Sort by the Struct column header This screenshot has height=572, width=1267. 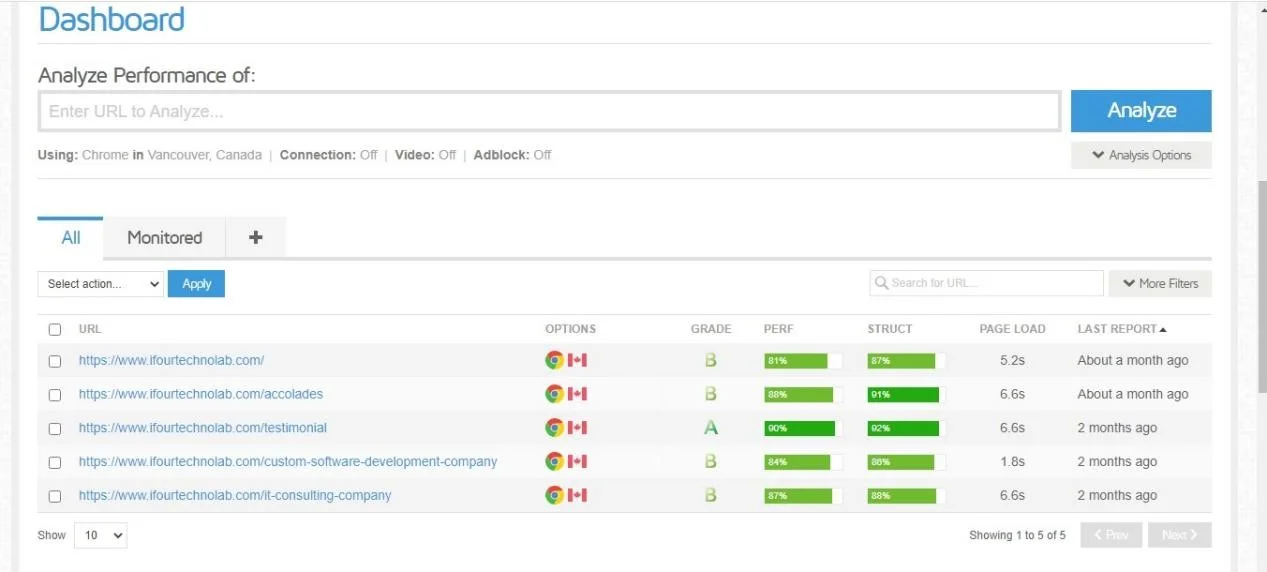[890, 329]
